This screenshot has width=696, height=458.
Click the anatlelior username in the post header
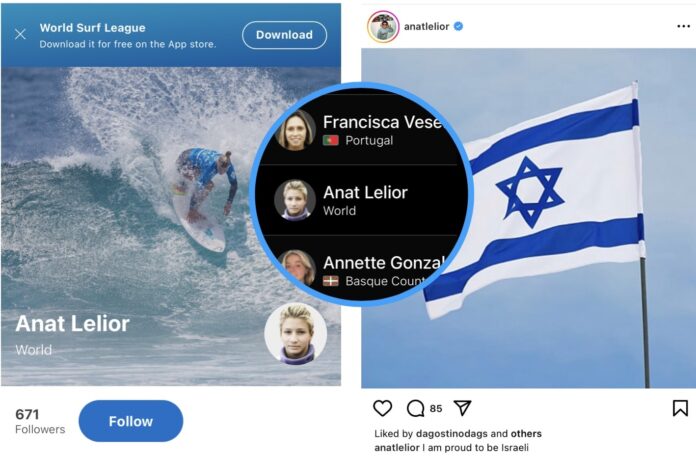click(427, 27)
